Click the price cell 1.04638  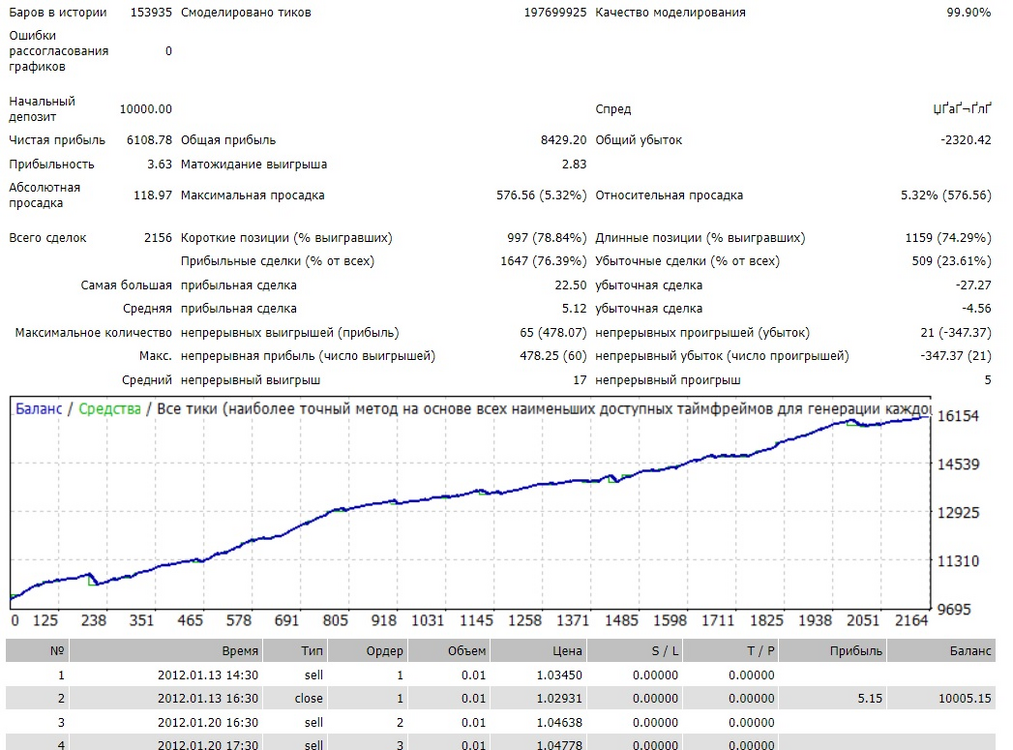559,722
